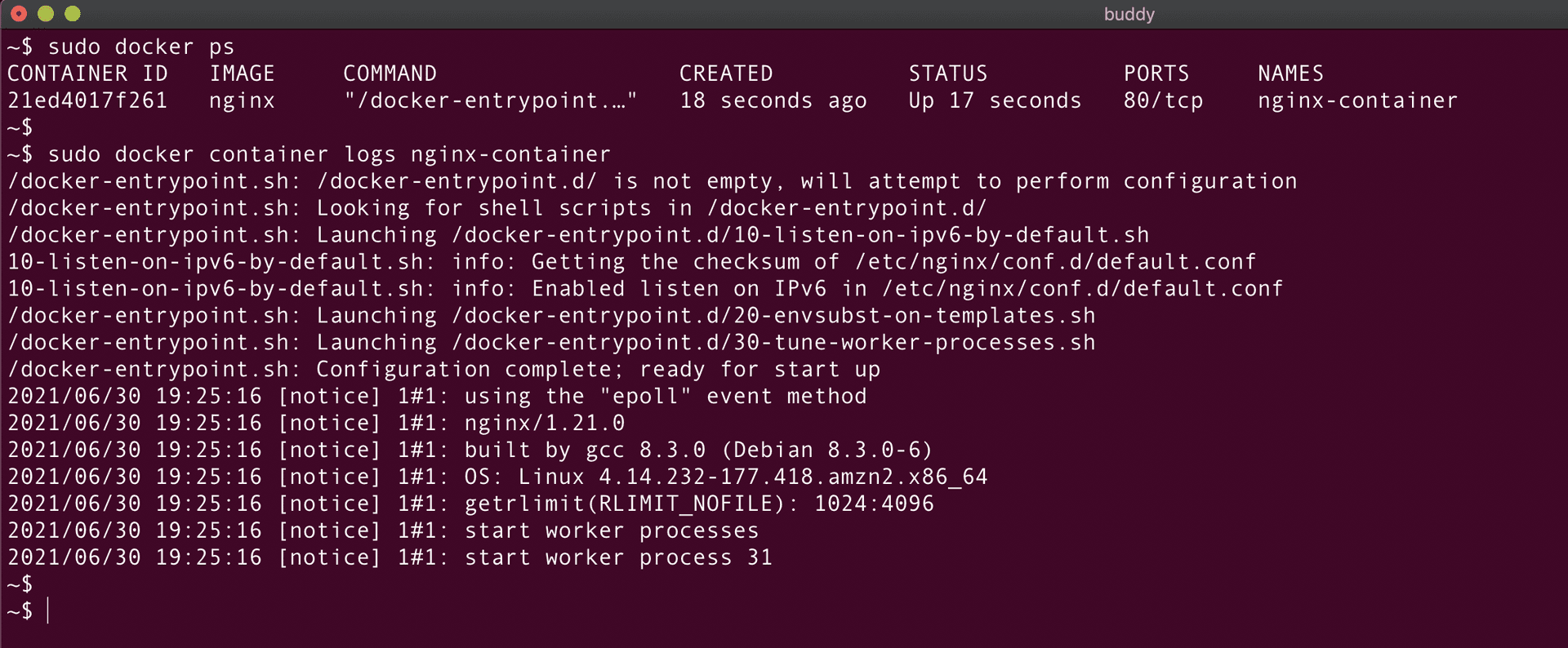Click the 'sudo docker container logs' command
The width and height of the screenshot is (1568, 648).
click(328, 154)
